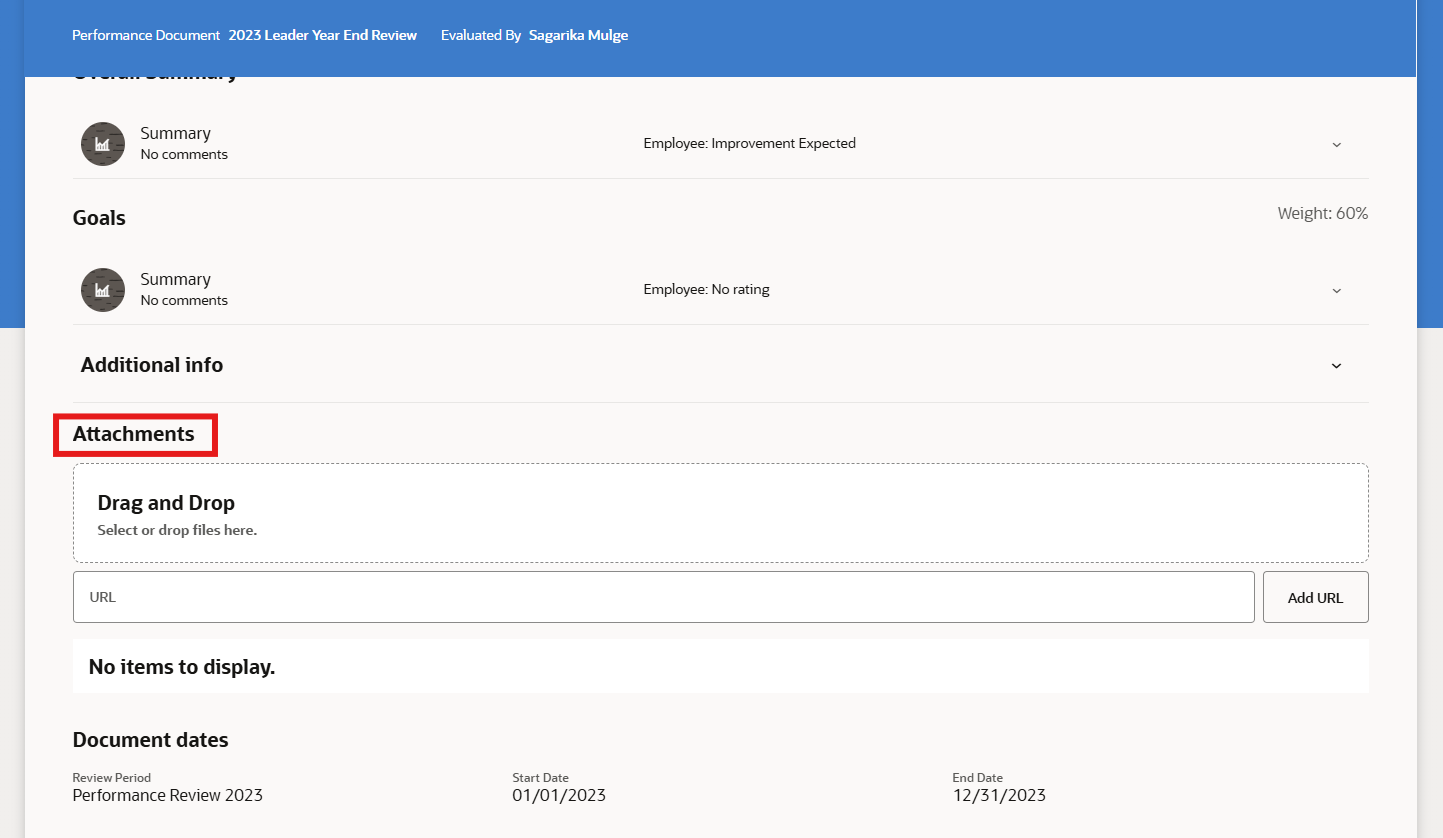This screenshot has width=1443, height=838.
Task: Click the Document dates heading
Action: click(x=150, y=740)
